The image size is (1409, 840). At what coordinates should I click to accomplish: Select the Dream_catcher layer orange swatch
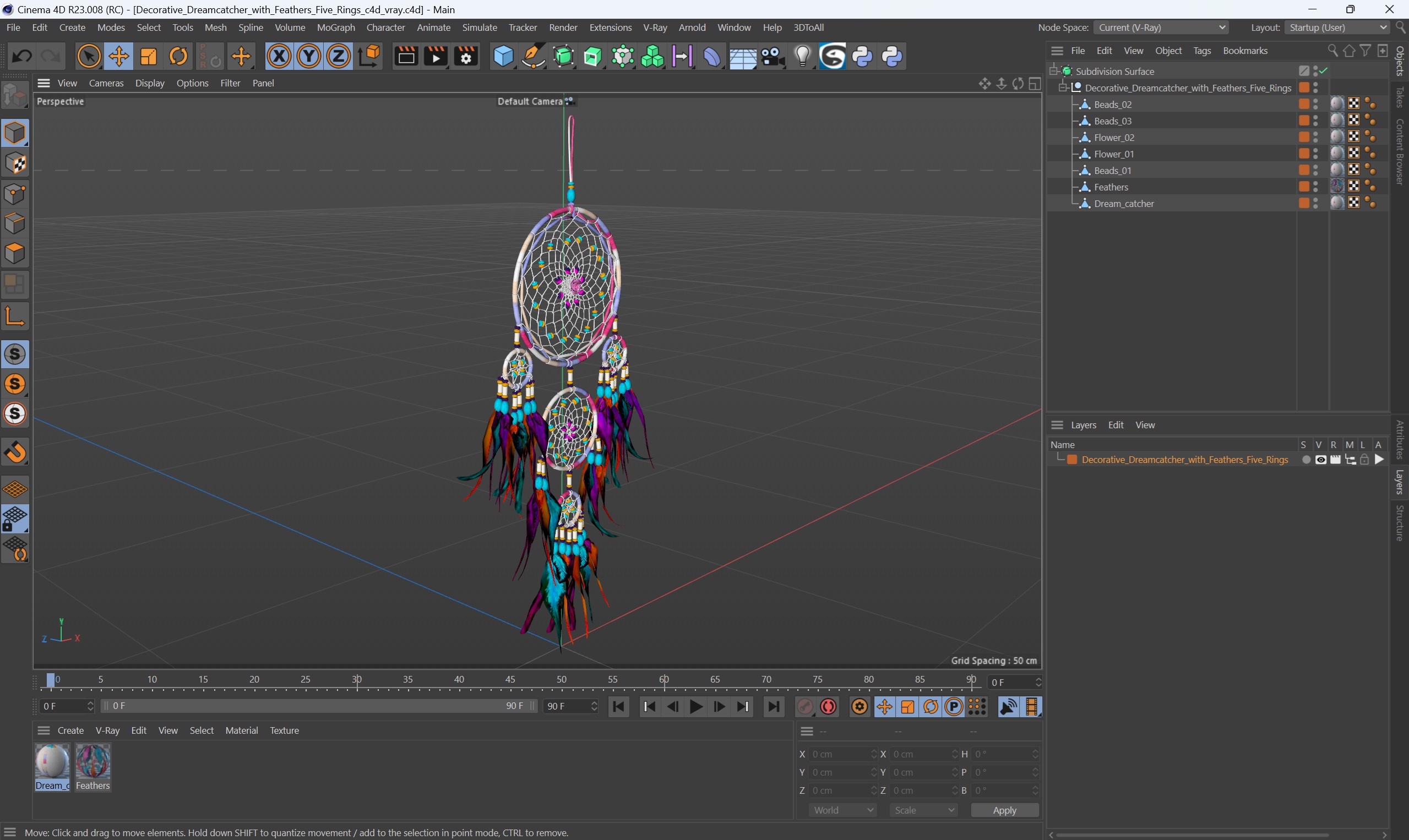[1305, 203]
